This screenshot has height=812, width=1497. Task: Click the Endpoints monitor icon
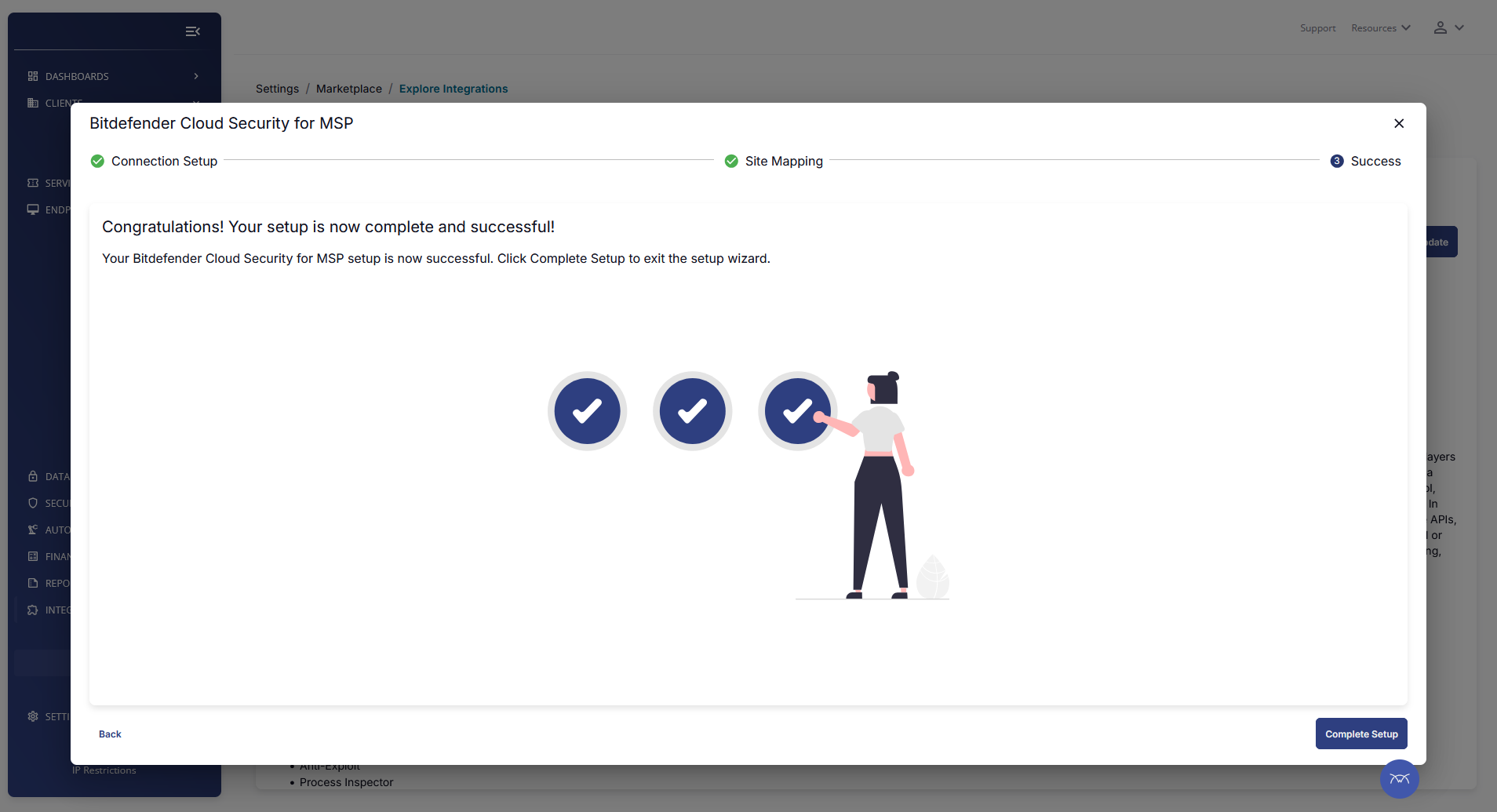[x=33, y=209]
